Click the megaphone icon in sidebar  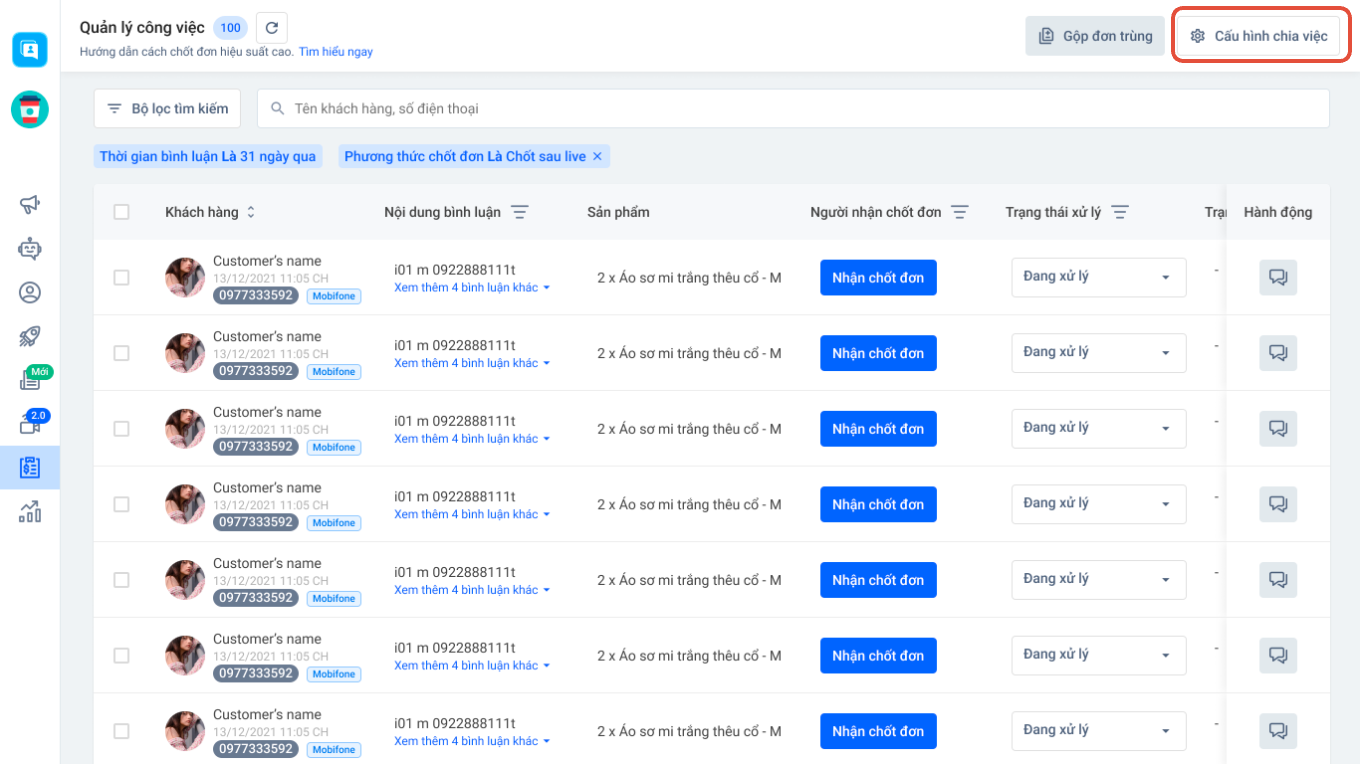coord(30,204)
